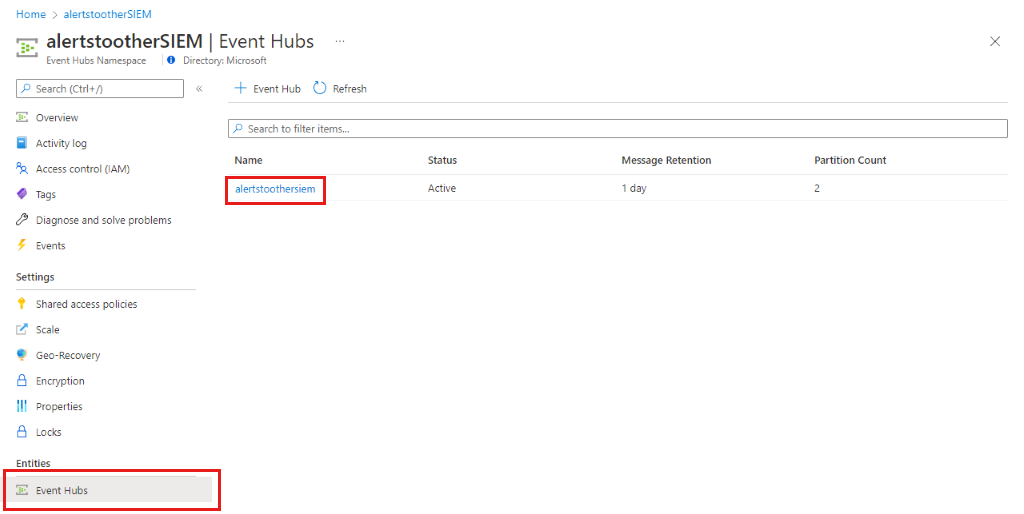Close the Event Hubs blade
This screenshot has height=514, width=1024.
(995, 41)
